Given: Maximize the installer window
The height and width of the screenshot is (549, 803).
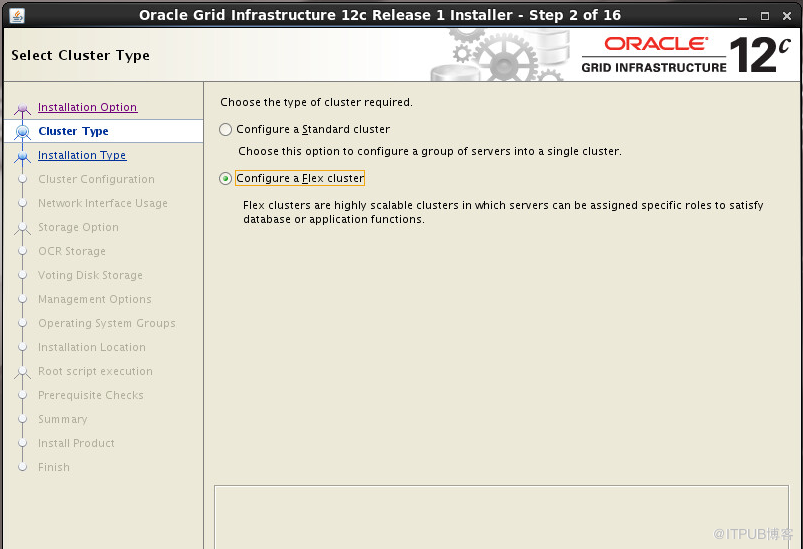Looking at the screenshot, I should click(x=765, y=16).
